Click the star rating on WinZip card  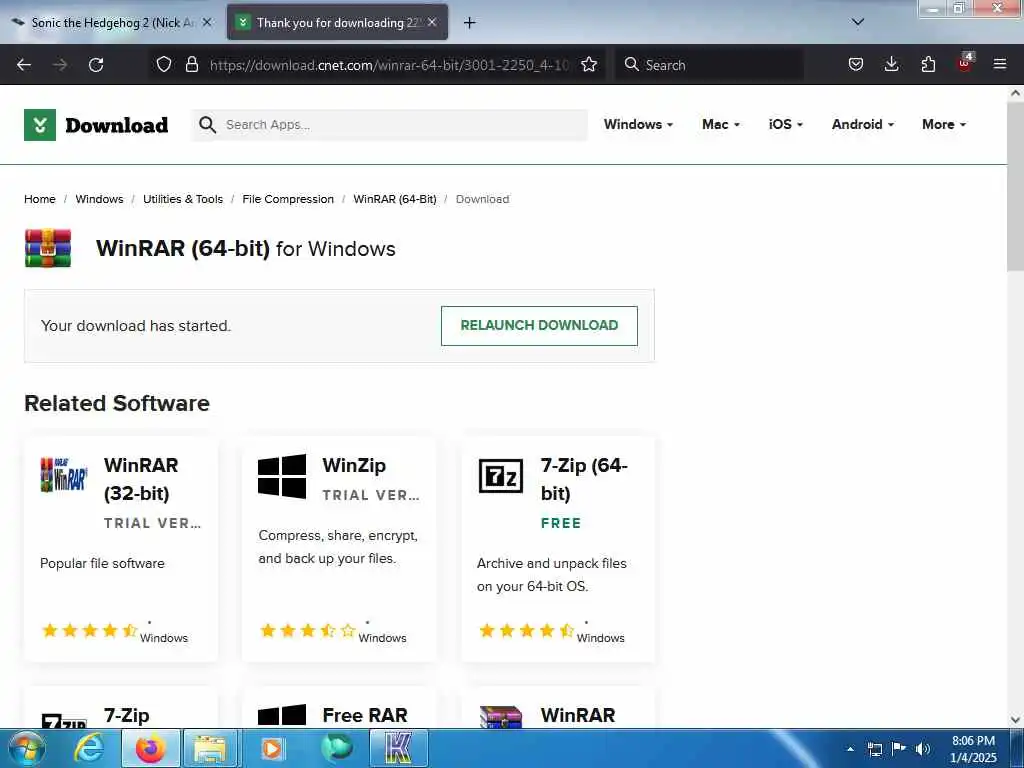coord(308,630)
